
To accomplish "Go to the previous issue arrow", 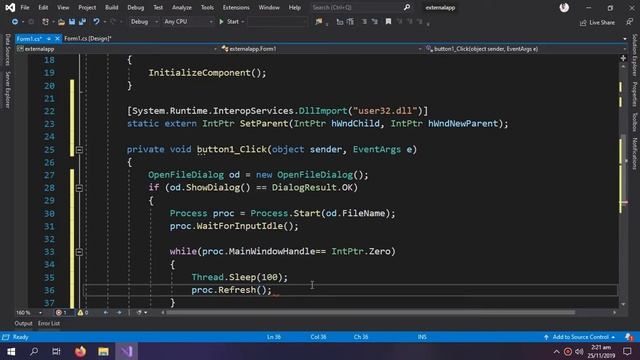I will point(106,313).
